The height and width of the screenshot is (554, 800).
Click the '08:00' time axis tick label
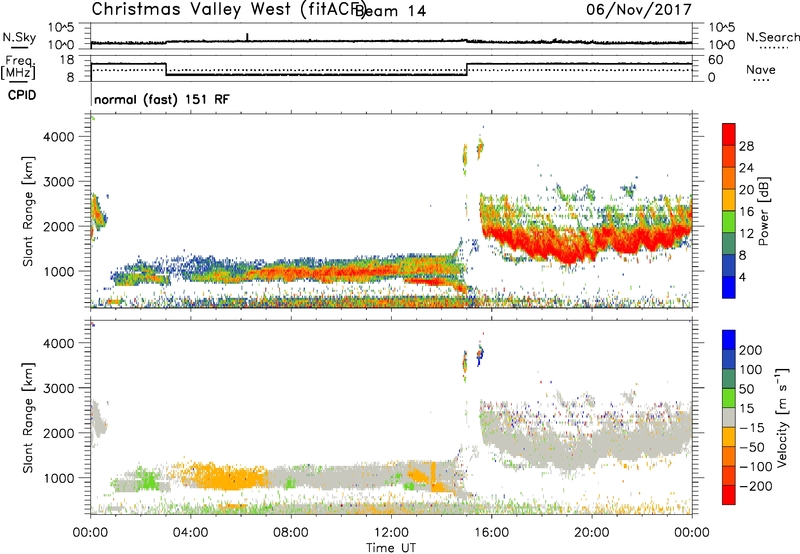point(291,533)
